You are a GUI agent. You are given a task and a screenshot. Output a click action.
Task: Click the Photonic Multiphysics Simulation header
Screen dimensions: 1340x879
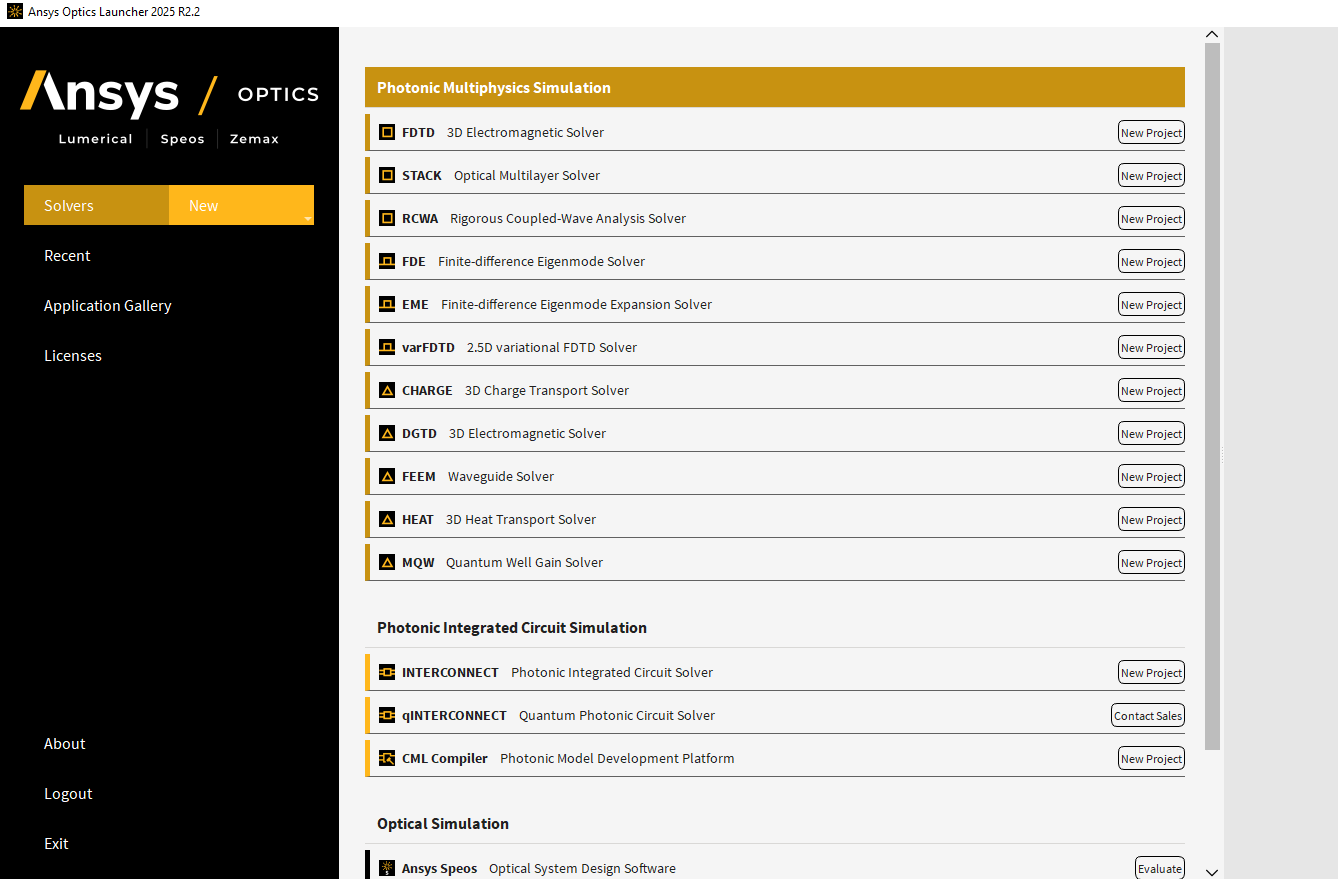coord(775,87)
